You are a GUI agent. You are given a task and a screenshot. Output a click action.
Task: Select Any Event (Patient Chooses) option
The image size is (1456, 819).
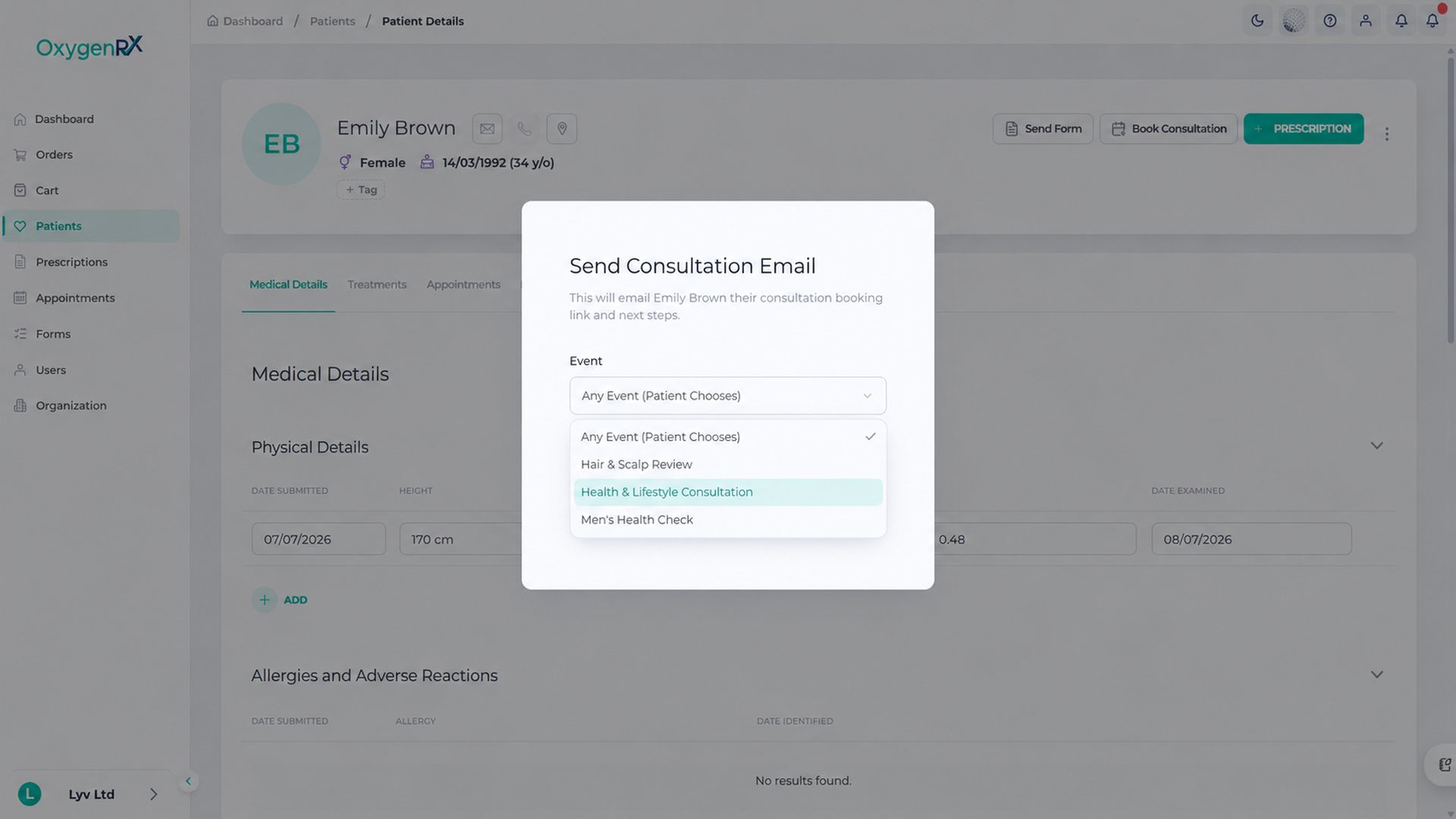click(x=727, y=437)
